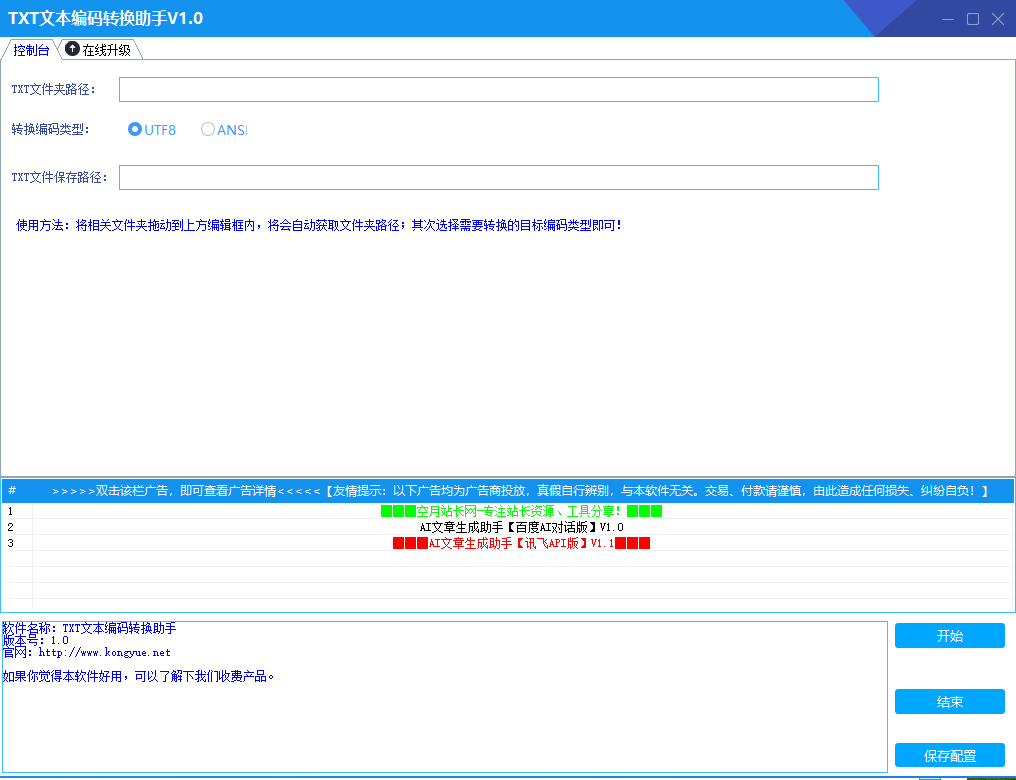Viewport: 1016px width, 780px height.
Task: Minimize the application window
Action: (948, 19)
